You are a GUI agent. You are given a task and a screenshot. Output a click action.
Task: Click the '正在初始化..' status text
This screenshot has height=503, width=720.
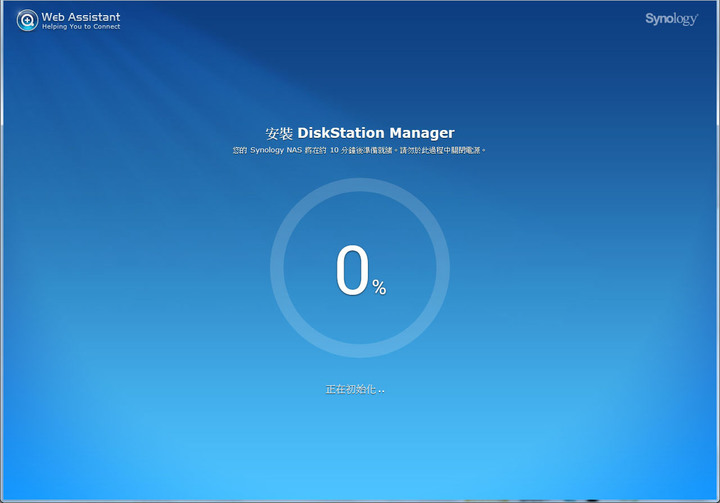[x=355, y=389]
